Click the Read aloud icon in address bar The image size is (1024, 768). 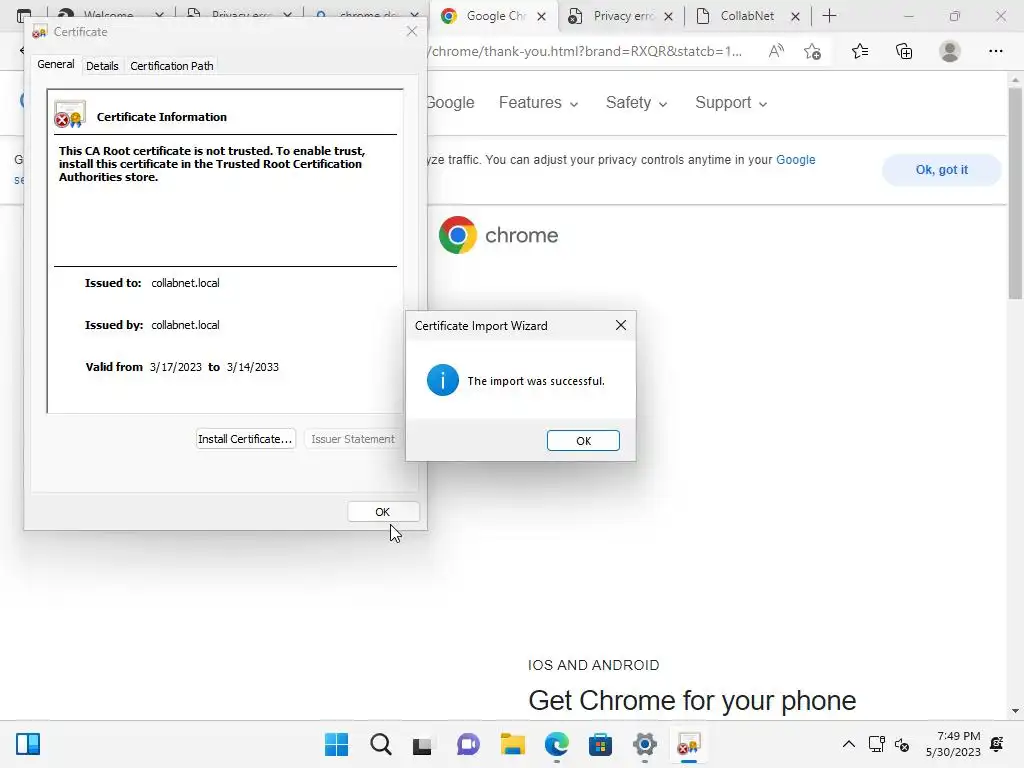(x=776, y=51)
